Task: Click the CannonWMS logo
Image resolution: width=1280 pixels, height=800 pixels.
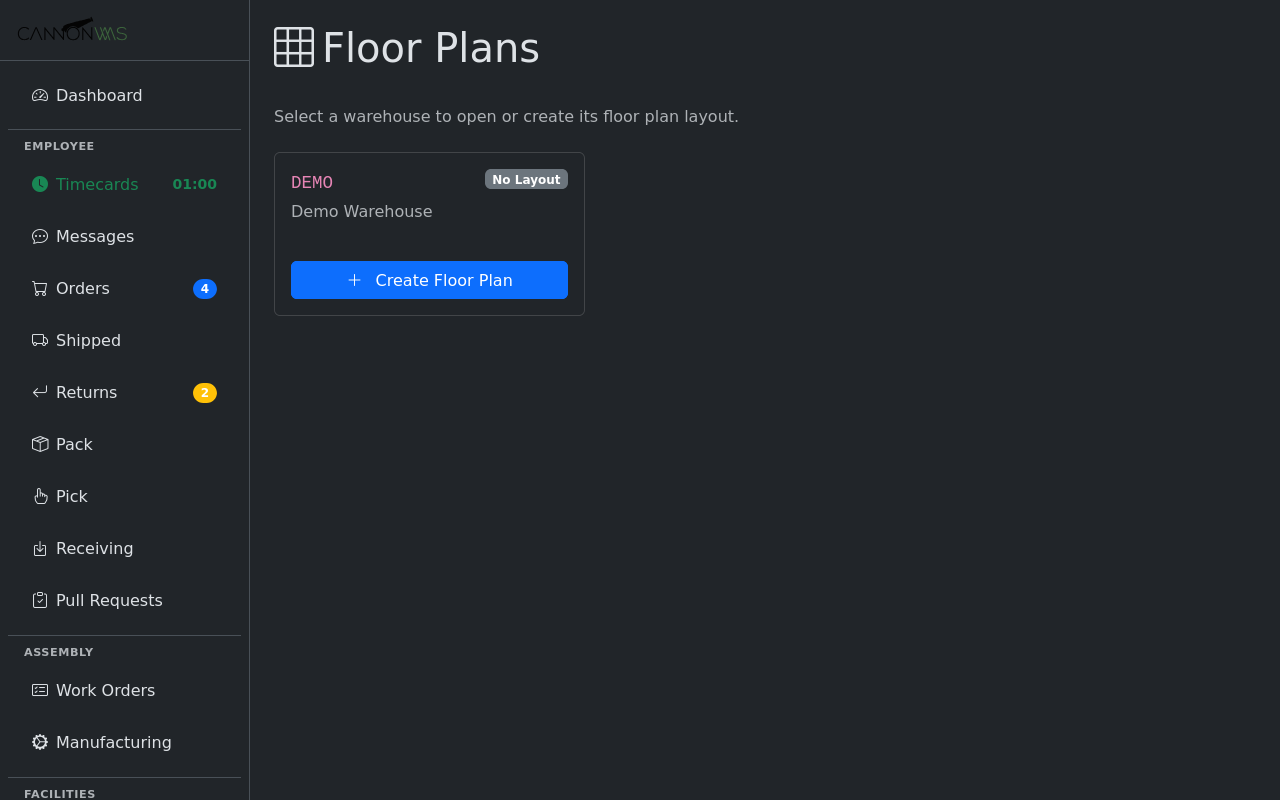Action: (x=72, y=30)
